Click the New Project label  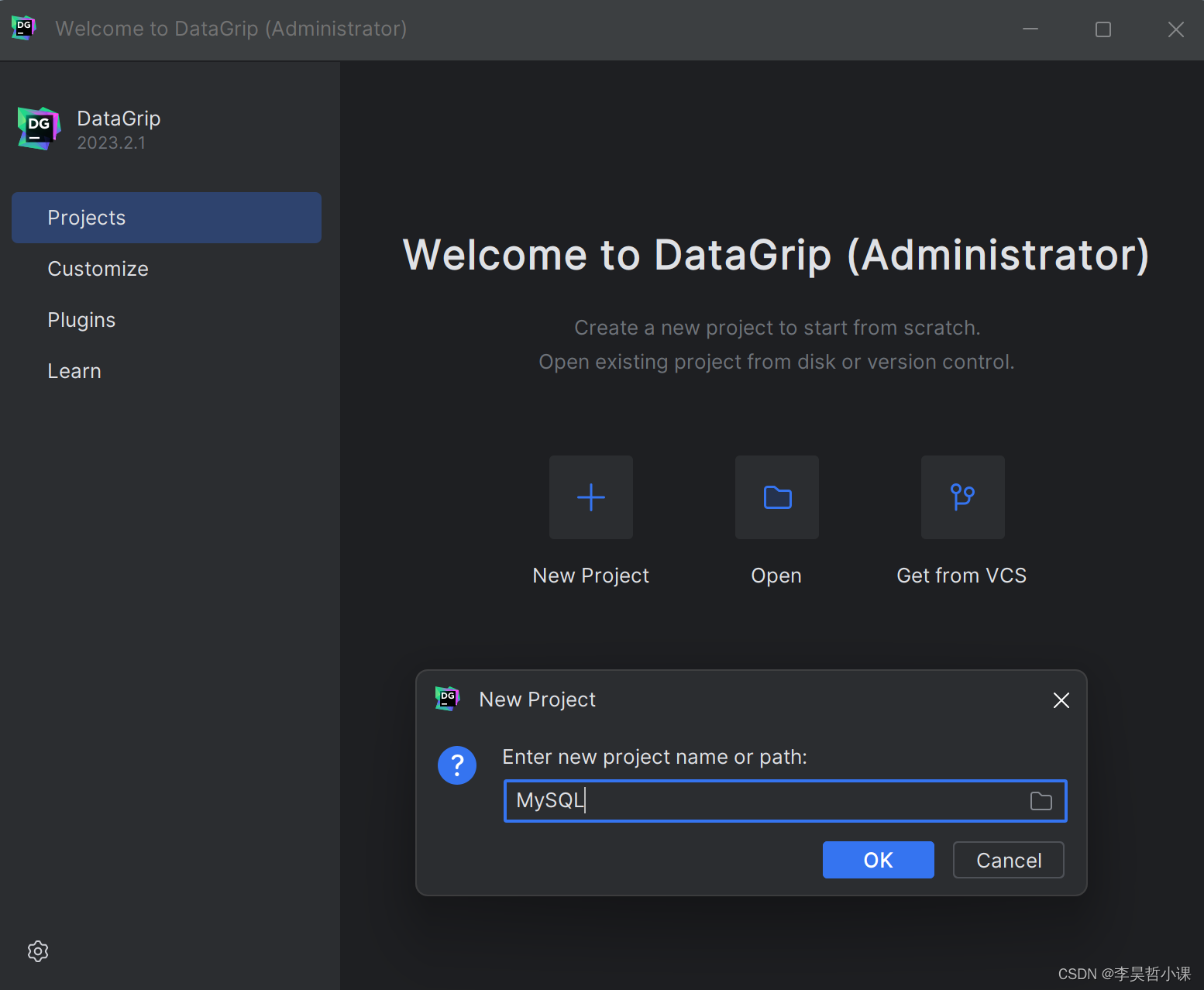tap(591, 576)
